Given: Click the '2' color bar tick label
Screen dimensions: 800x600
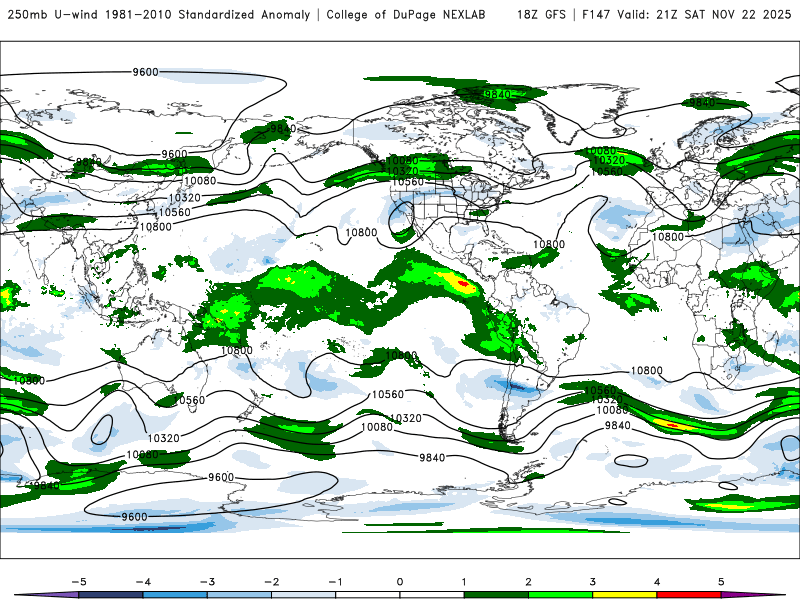Looking at the screenshot, I should 529,582.
